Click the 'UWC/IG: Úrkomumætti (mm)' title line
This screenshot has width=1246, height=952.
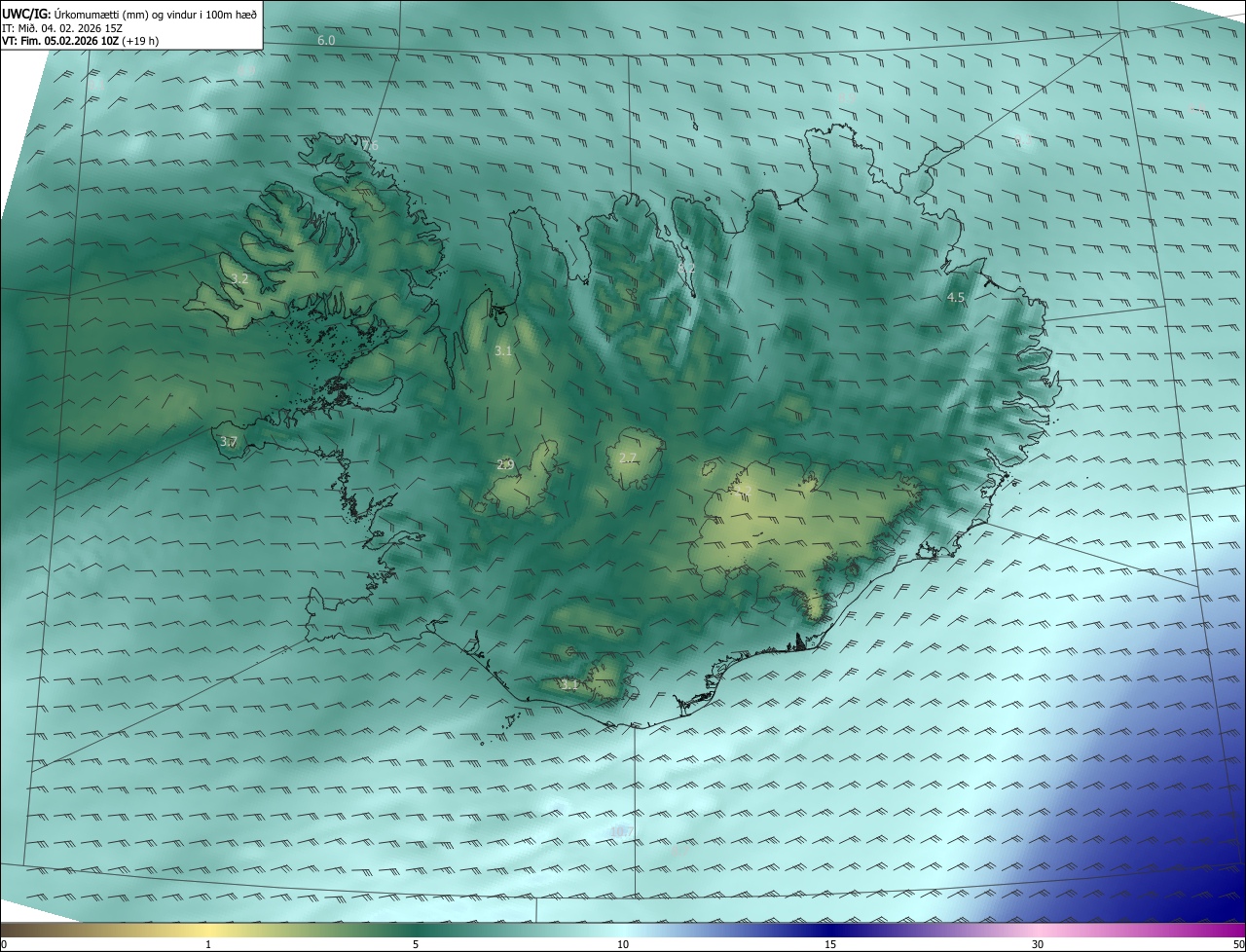click(129, 14)
